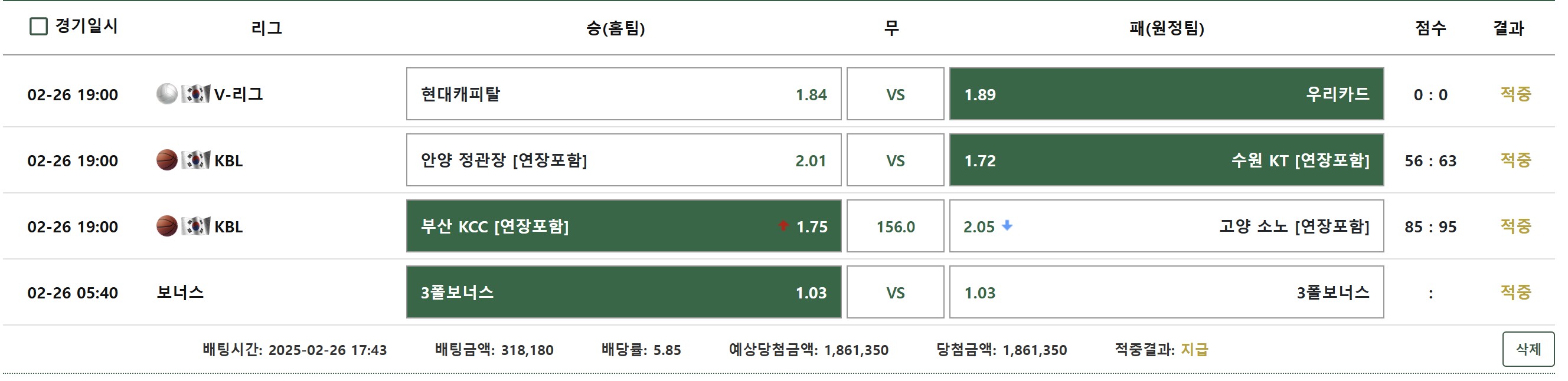Click the 리그 column header
The width and height of the screenshot is (1568, 381).
point(267,28)
